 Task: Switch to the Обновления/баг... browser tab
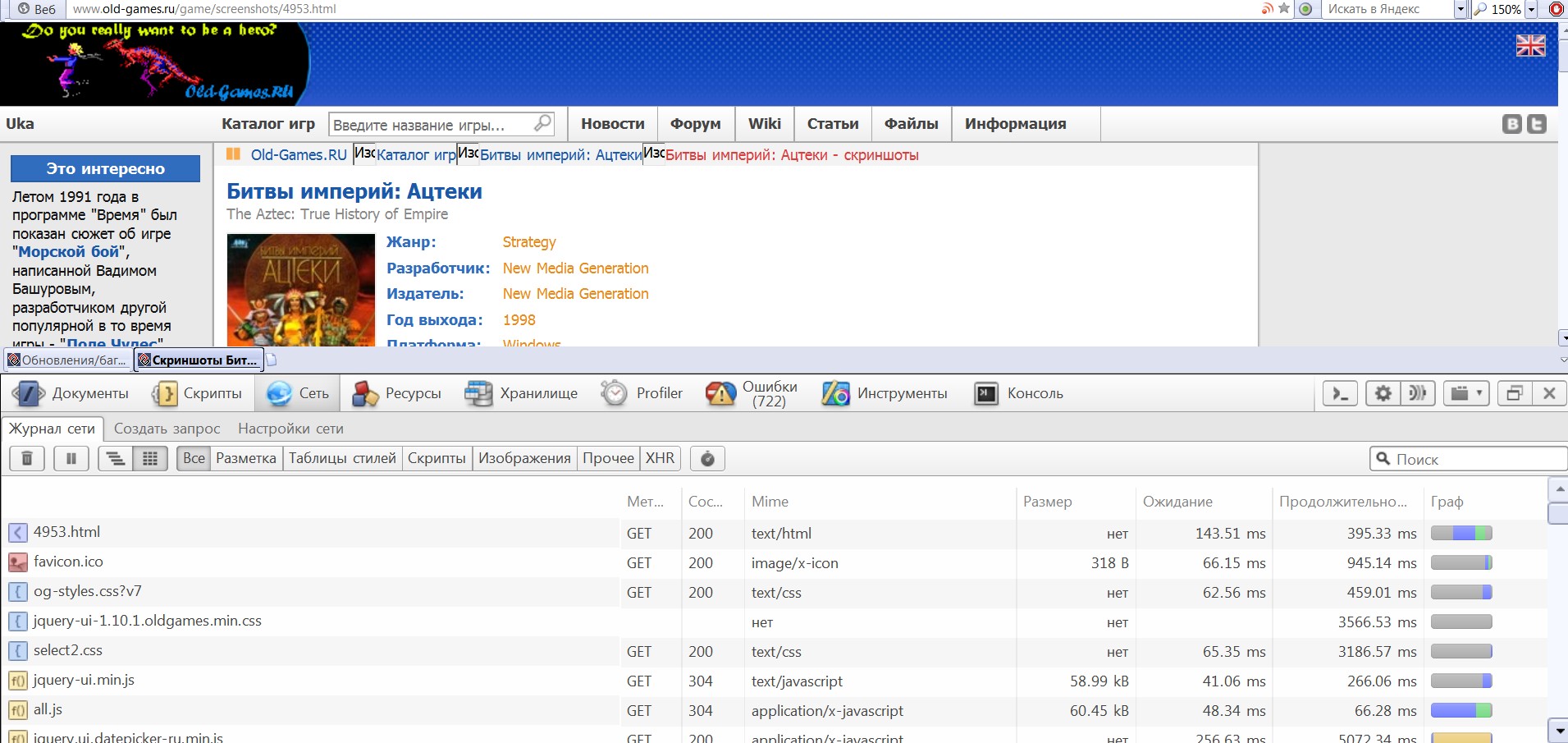pos(68,360)
